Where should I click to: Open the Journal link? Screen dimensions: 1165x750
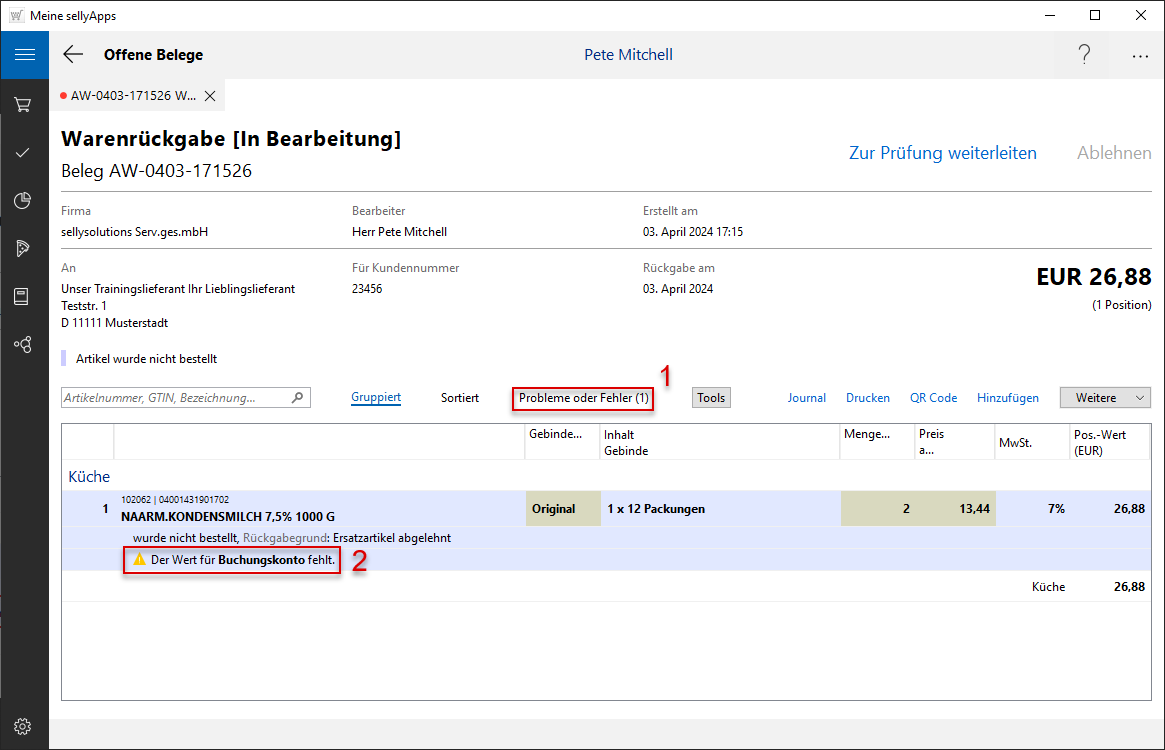(x=806, y=398)
